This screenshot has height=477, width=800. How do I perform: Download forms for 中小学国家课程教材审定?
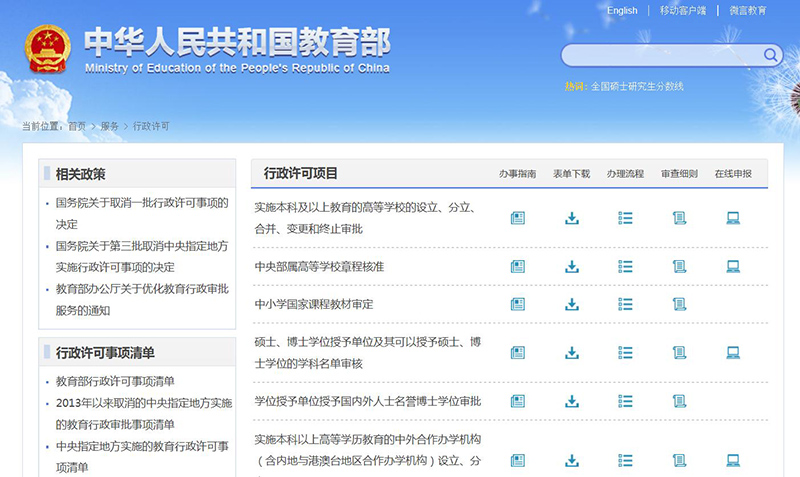[x=572, y=305]
